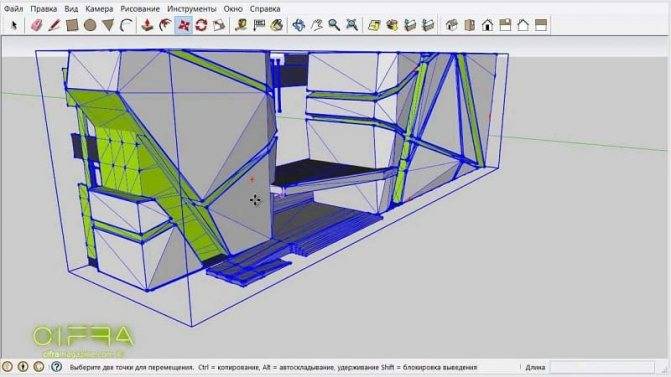Select the Zoom magnifier tool
Viewport: 671px width, 377px height.
click(334, 25)
